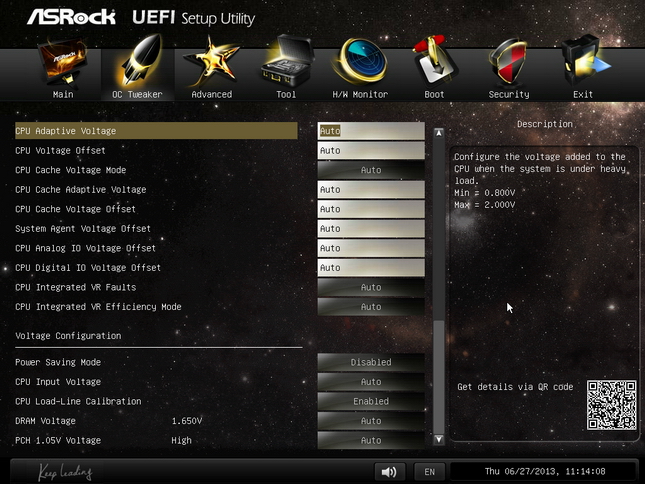Click the CPU Voltage Offset input field
This screenshot has width=645, height=484.
(x=371, y=151)
